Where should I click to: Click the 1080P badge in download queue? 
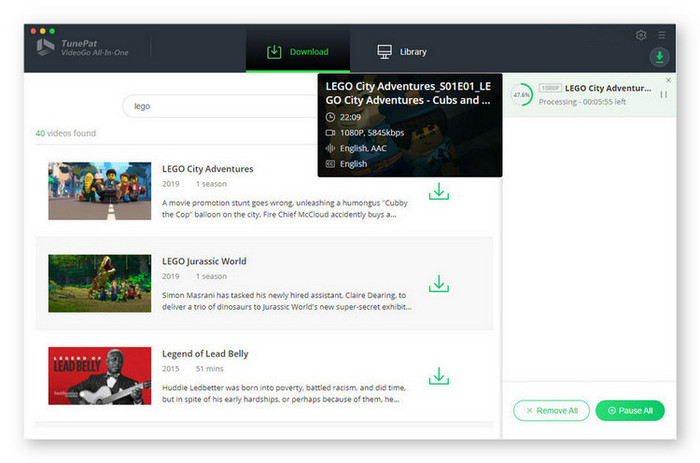[550, 88]
